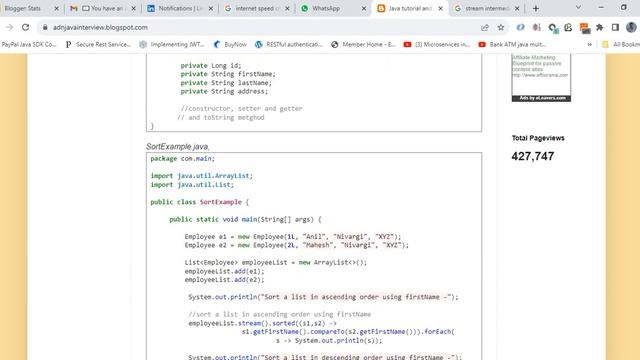View site information lock icon
Image resolution: width=640 pixels, height=360 pixels.
pos(45,27)
